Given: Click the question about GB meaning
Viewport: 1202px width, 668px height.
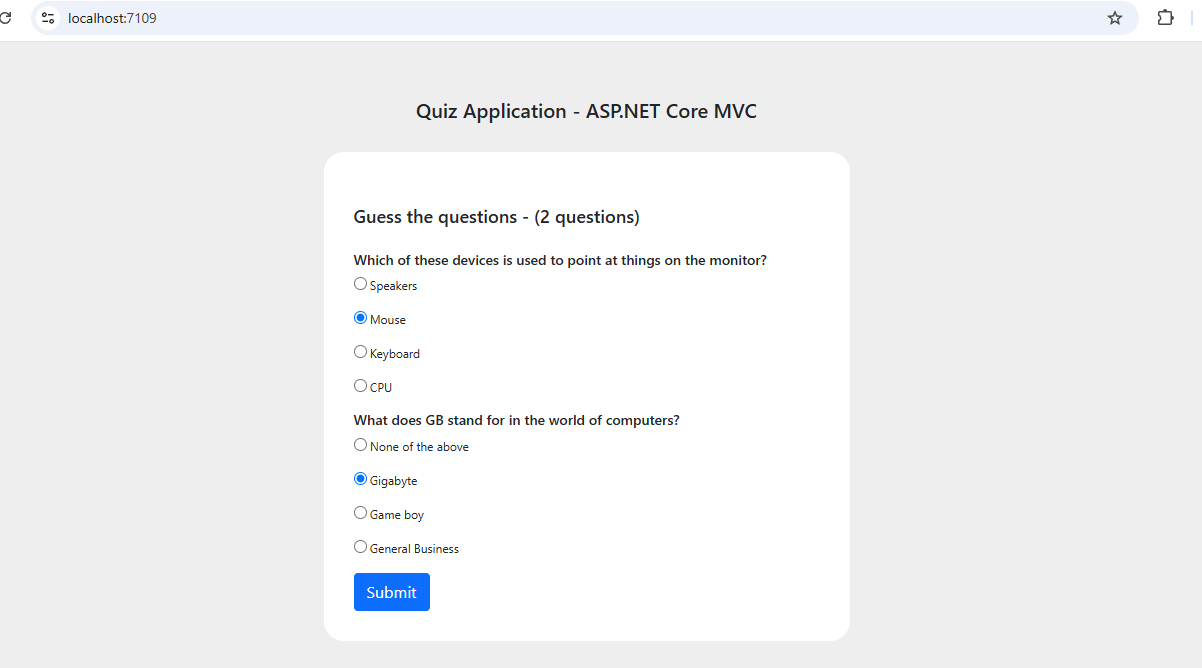Looking at the screenshot, I should point(516,420).
